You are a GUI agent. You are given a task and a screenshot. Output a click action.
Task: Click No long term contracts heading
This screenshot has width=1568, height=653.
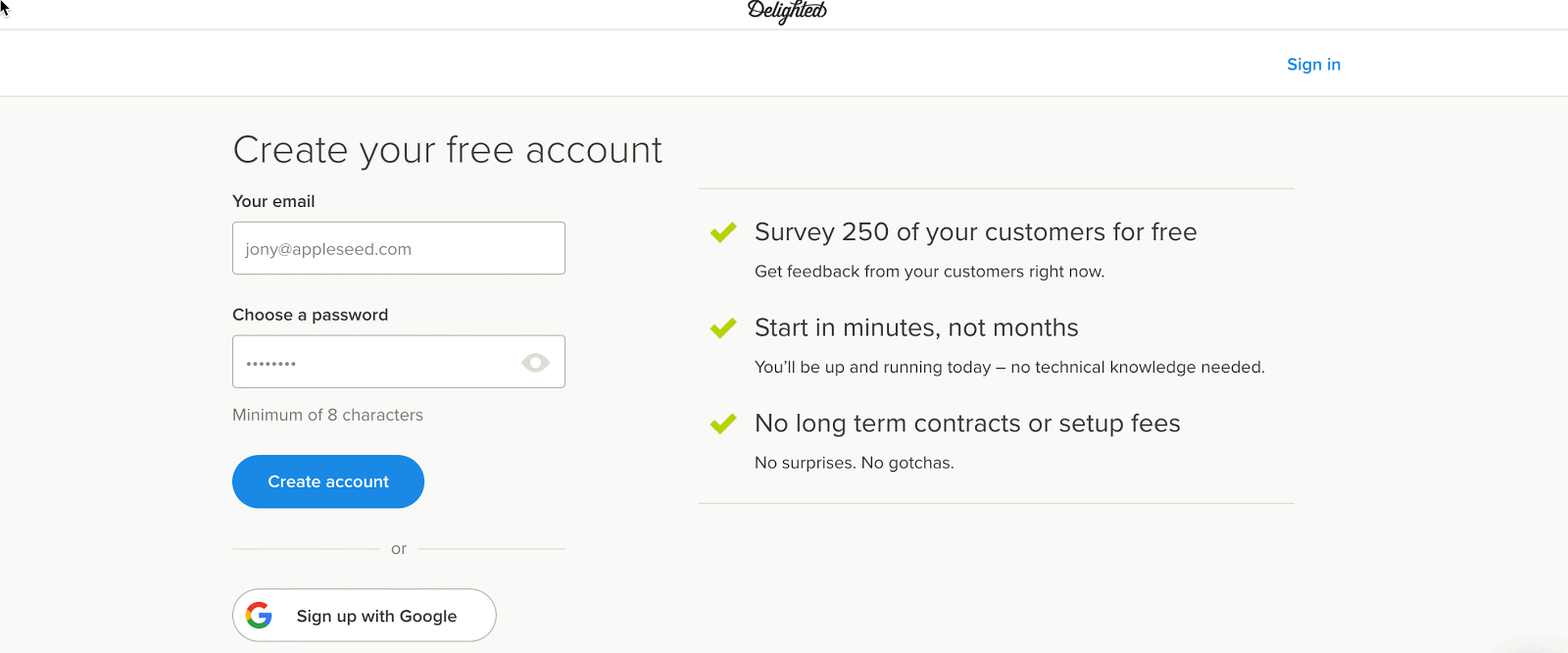[x=967, y=424]
